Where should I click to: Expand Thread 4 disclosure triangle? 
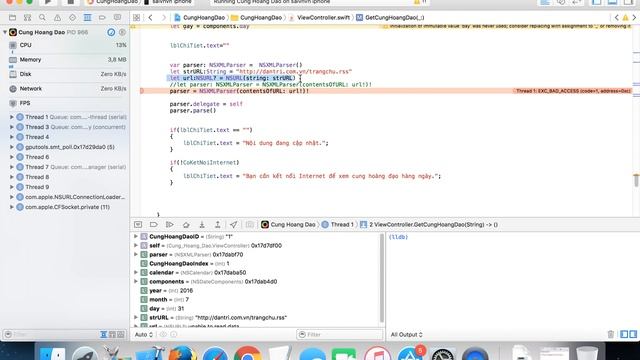click(x=12, y=137)
